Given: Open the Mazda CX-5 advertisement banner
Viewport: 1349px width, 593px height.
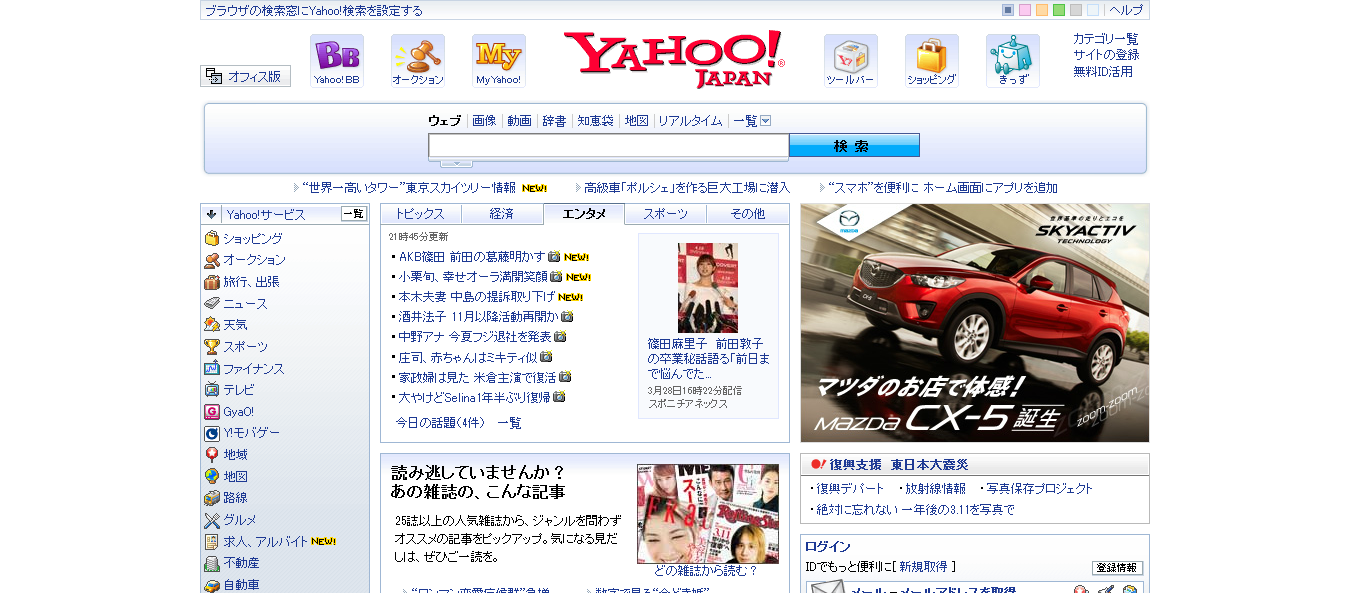Looking at the screenshot, I should click(x=975, y=323).
